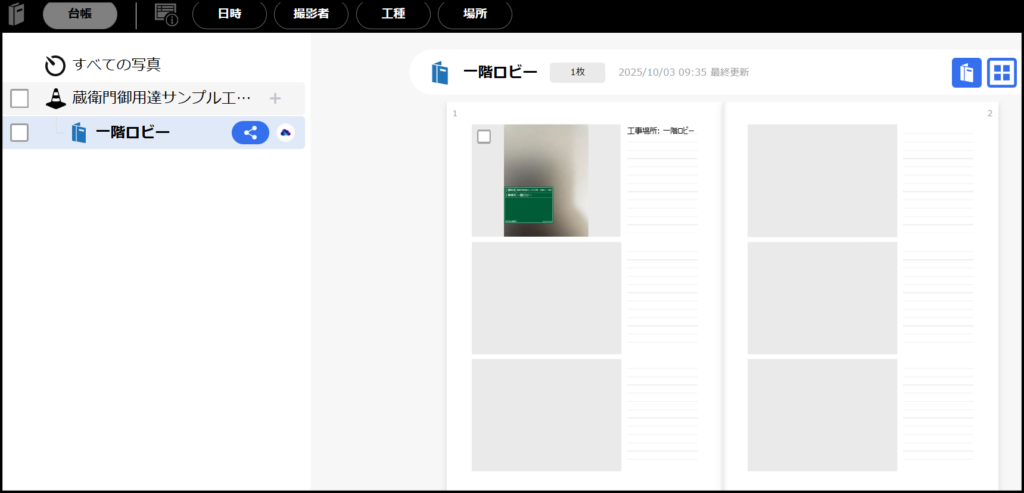1024x493 pixels.
Task: Select the checkbox on the first photo
Action: 484,136
